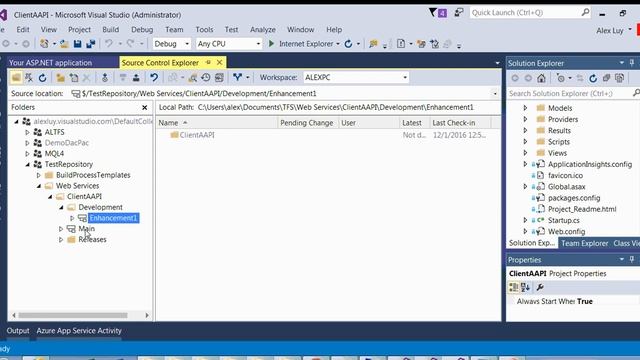Expand the BuildProcessTemplates folder
Screen dimensions: 640x360
[39, 175]
